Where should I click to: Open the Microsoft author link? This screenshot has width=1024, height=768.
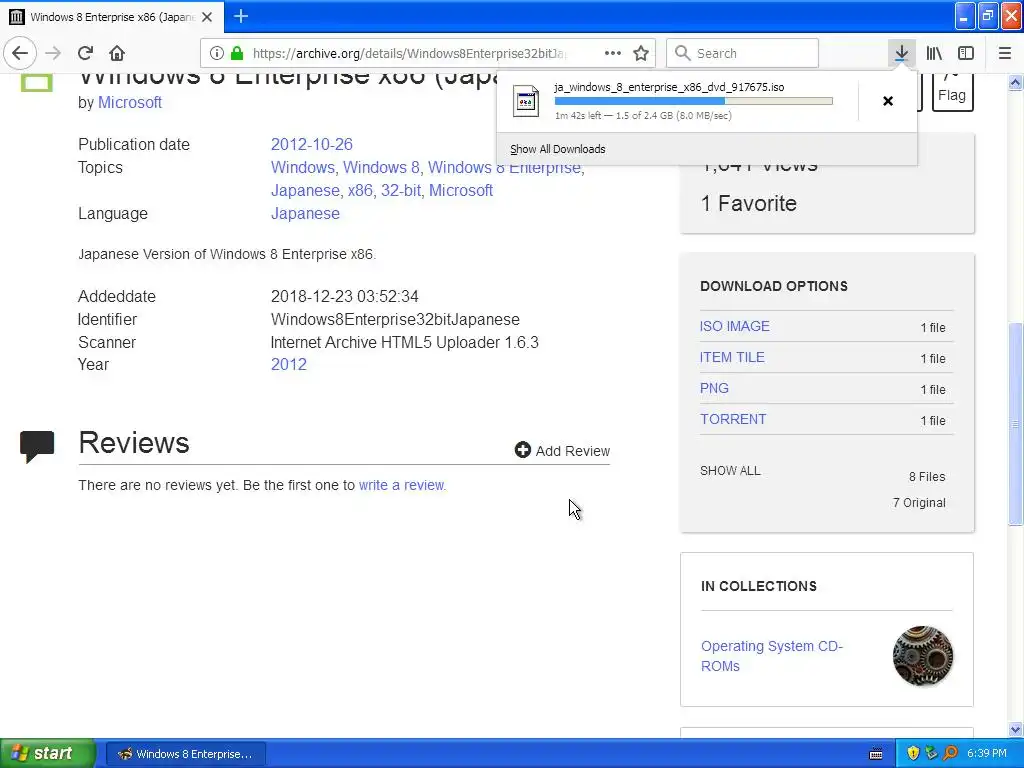tap(130, 103)
